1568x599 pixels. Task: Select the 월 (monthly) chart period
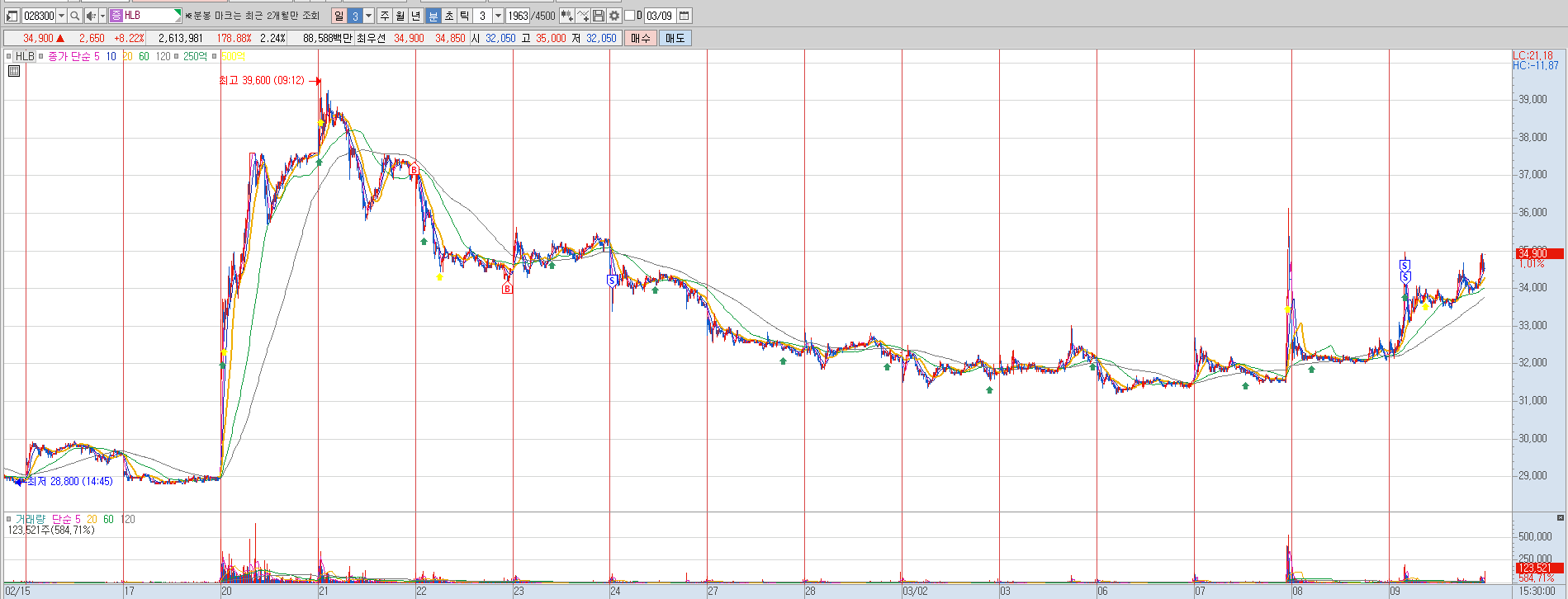400,16
